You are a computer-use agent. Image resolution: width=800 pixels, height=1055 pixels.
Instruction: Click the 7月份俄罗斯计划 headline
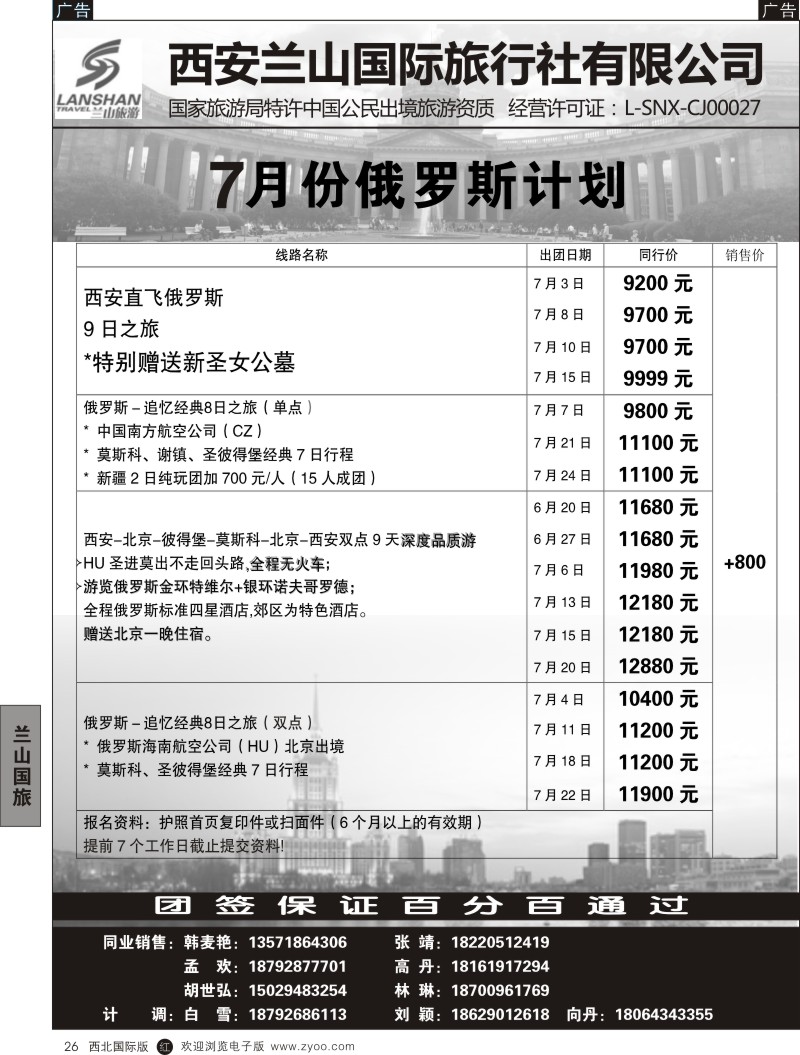418,186
